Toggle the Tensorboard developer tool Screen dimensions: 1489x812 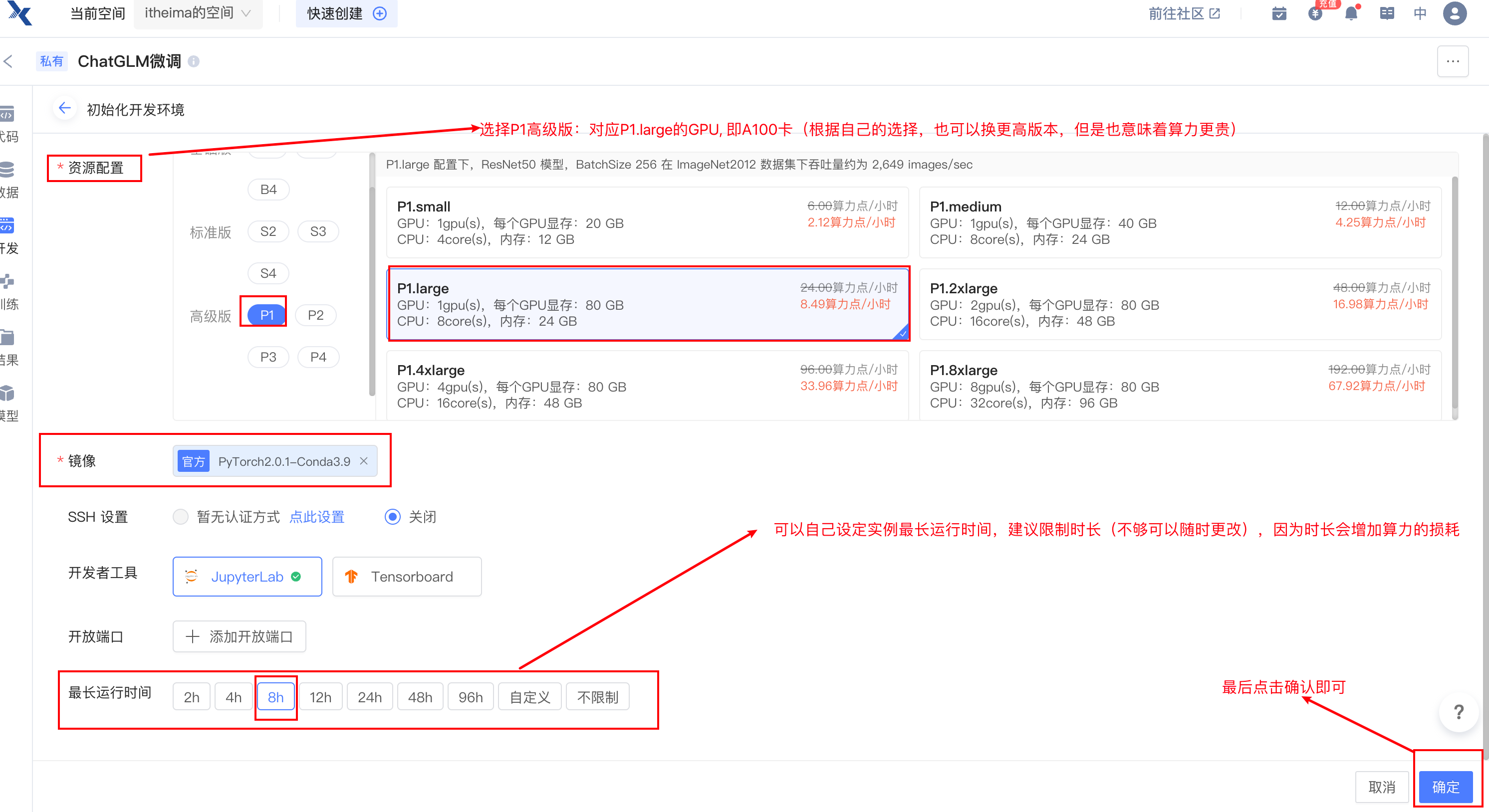406,576
